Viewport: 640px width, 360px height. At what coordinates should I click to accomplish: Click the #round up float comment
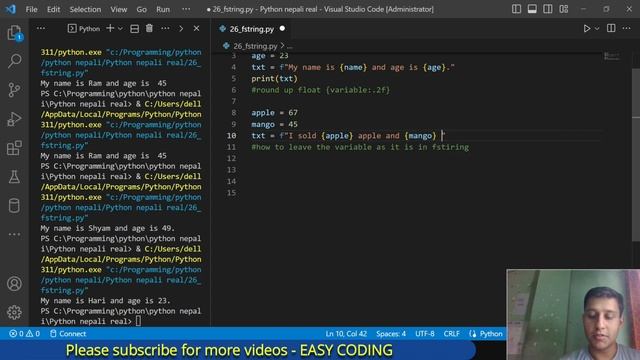[320, 90]
